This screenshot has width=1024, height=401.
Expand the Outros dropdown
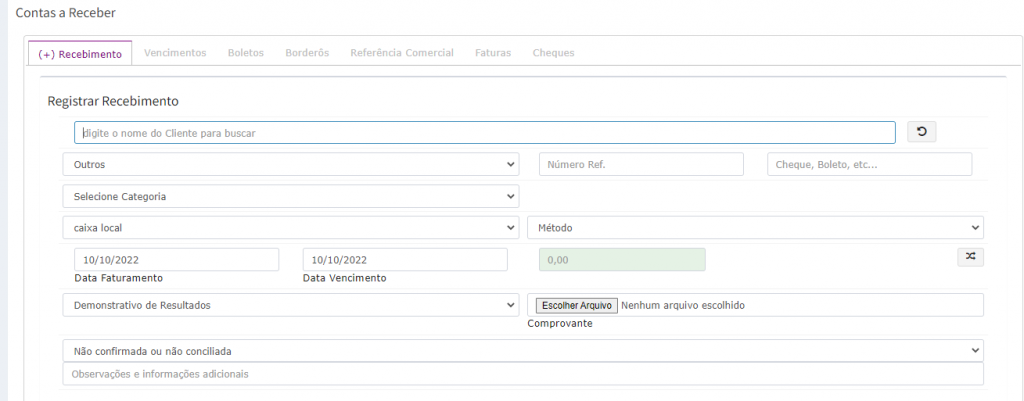[290, 164]
